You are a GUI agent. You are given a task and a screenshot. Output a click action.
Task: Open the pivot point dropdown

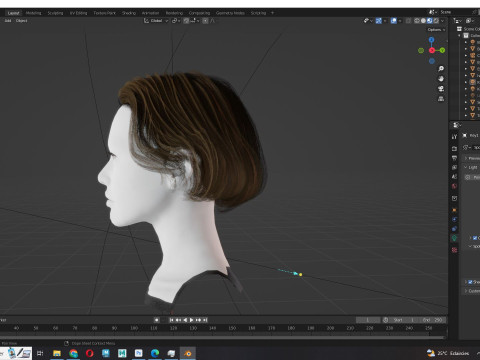(176, 21)
